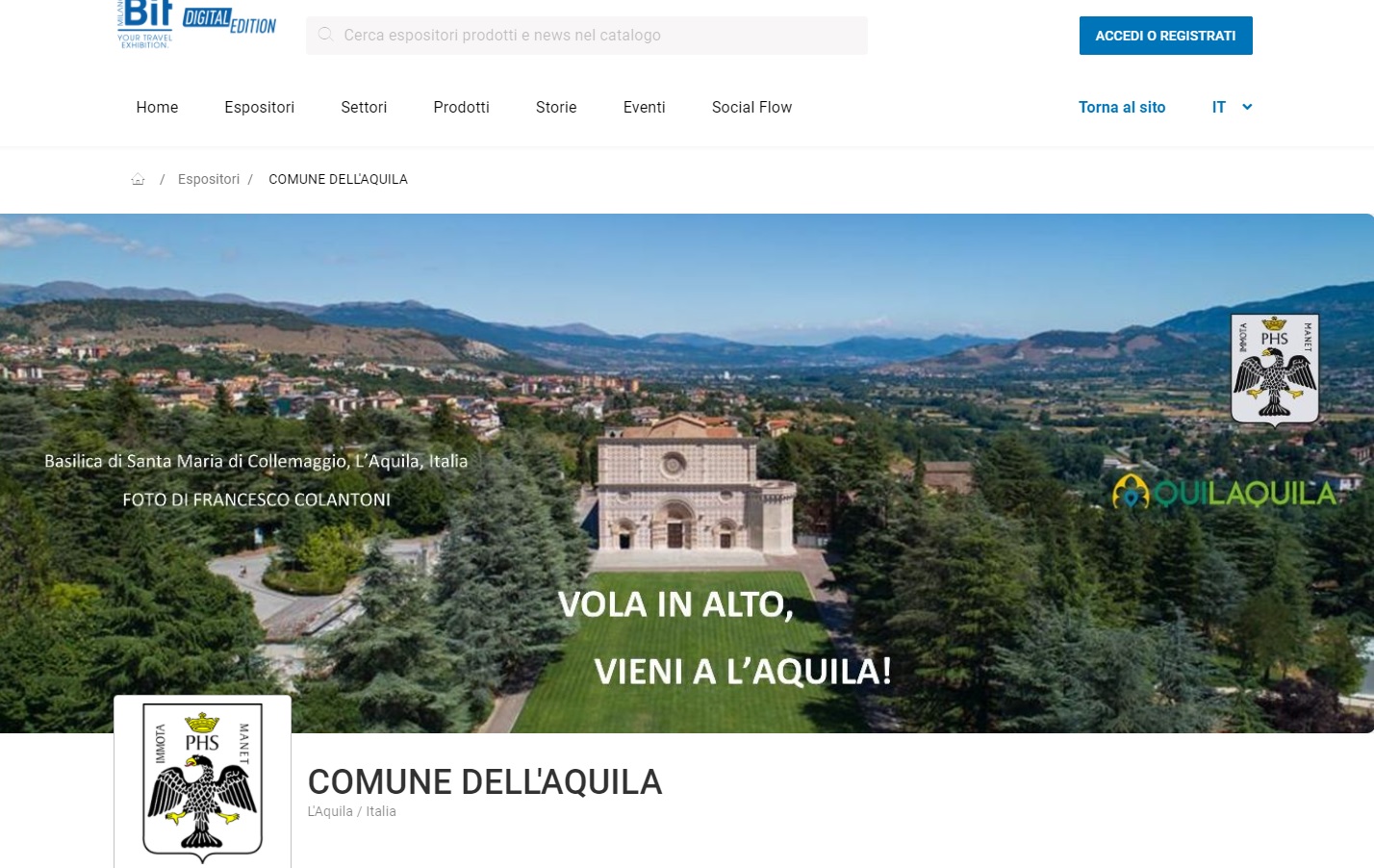
Task: Navigate to the Eventi menu item
Action: 644,107
